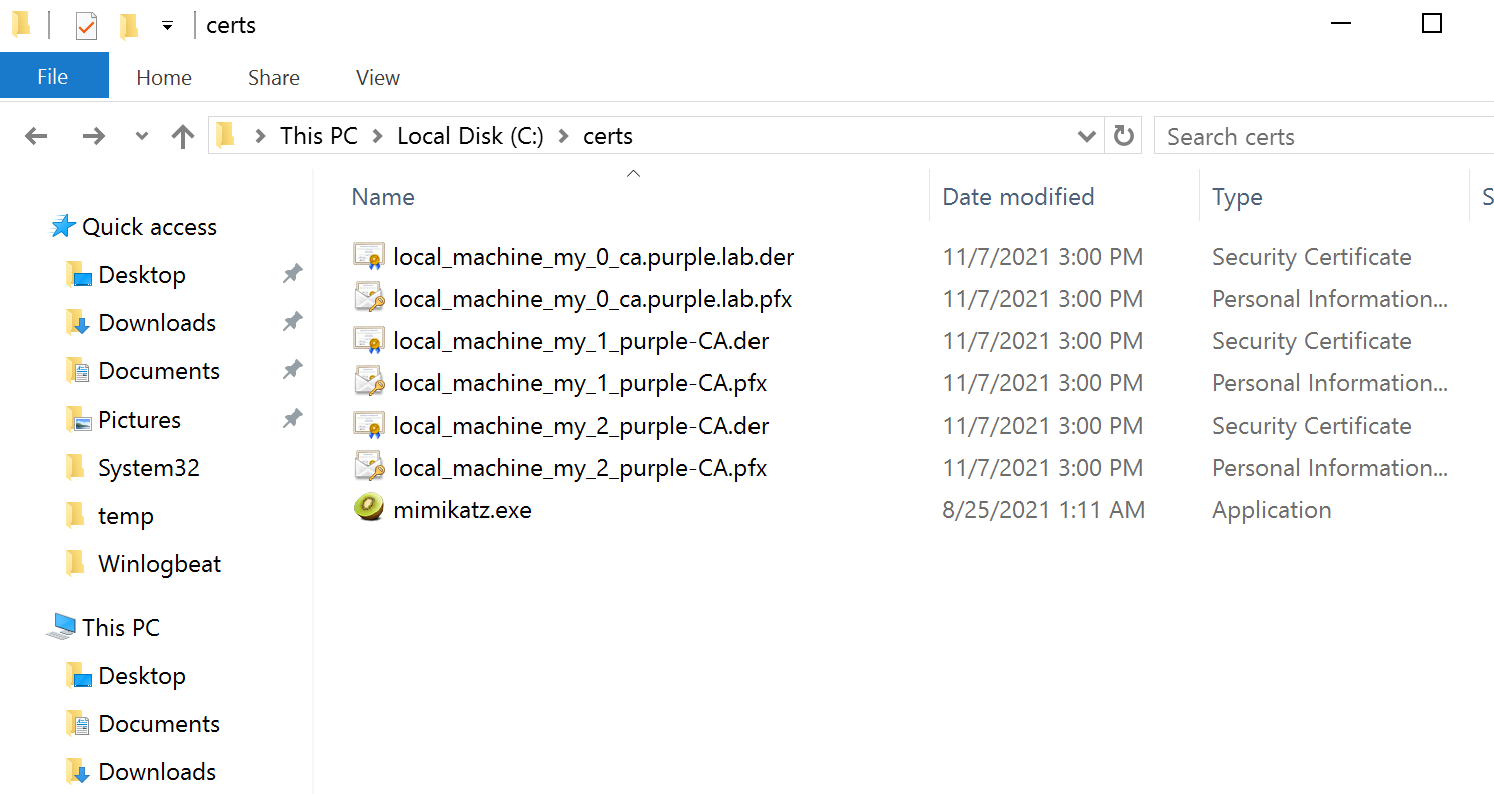Click the local_machine_my_0_ca.purple.lab.pfx key icon
The height and width of the screenshot is (794, 1494).
368,299
